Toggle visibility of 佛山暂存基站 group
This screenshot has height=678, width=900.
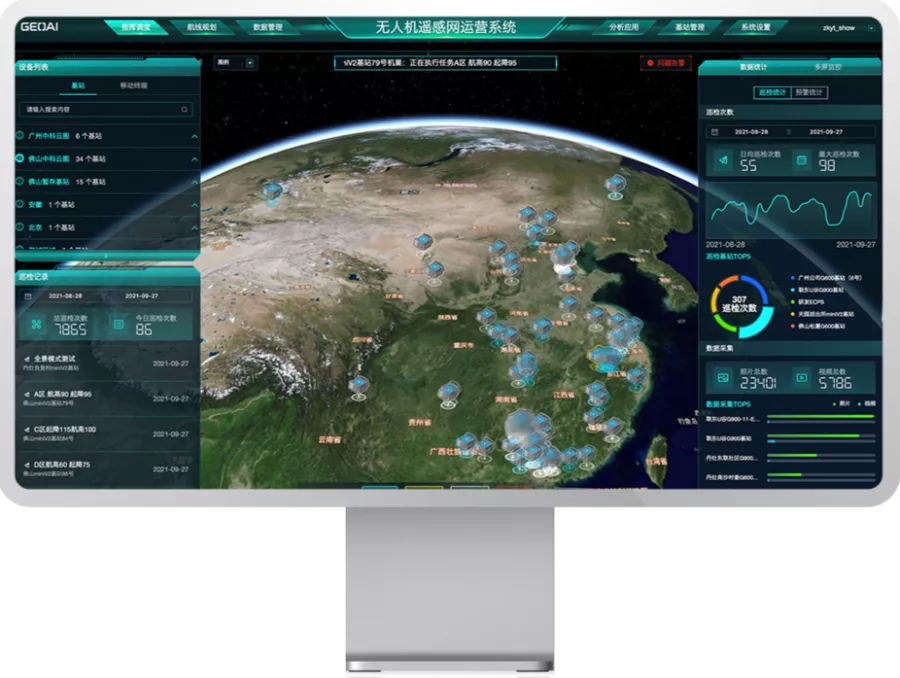[20, 181]
